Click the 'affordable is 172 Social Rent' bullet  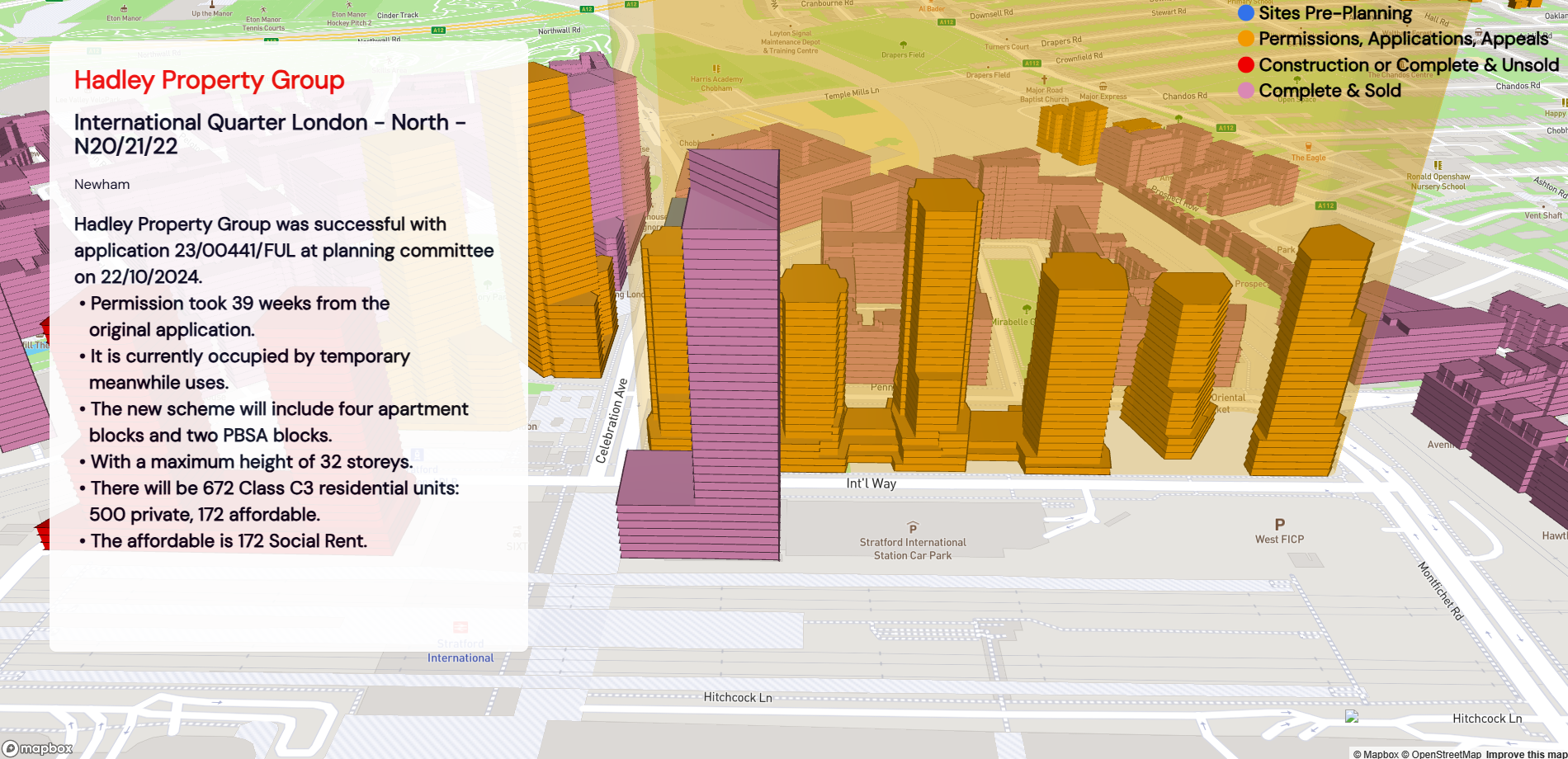(x=223, y=541)
